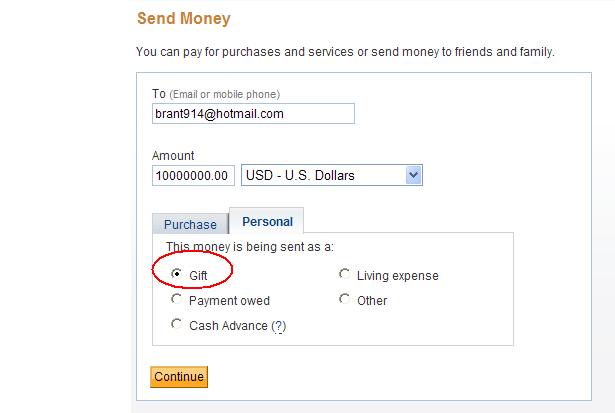615x413 pixels.
Task: Click the Living expense label text
Action: coord(397,276)
